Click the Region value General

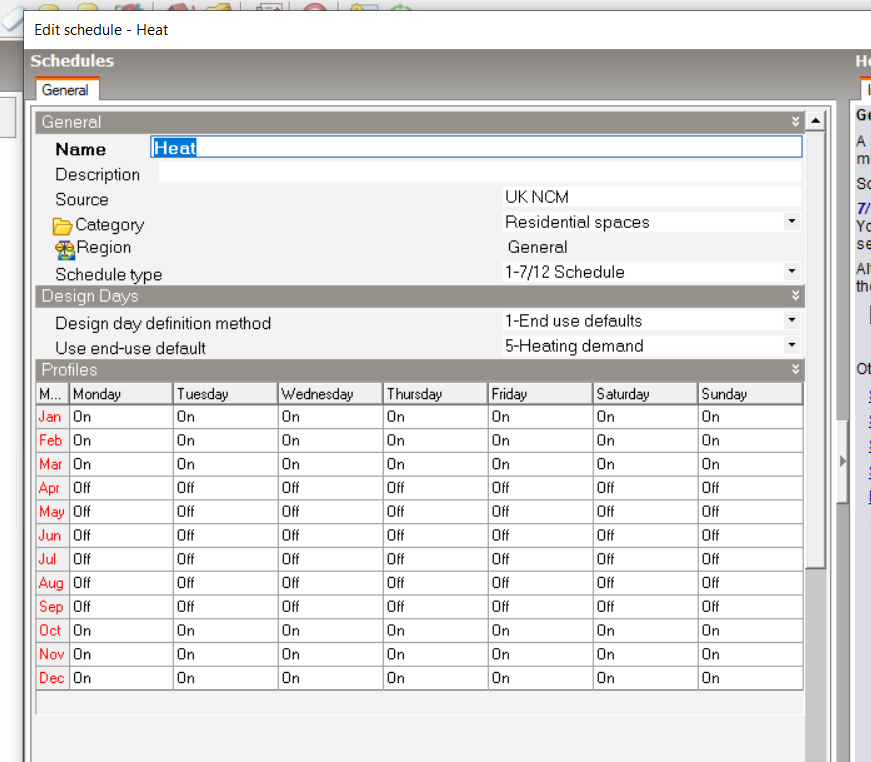(537, 247)
